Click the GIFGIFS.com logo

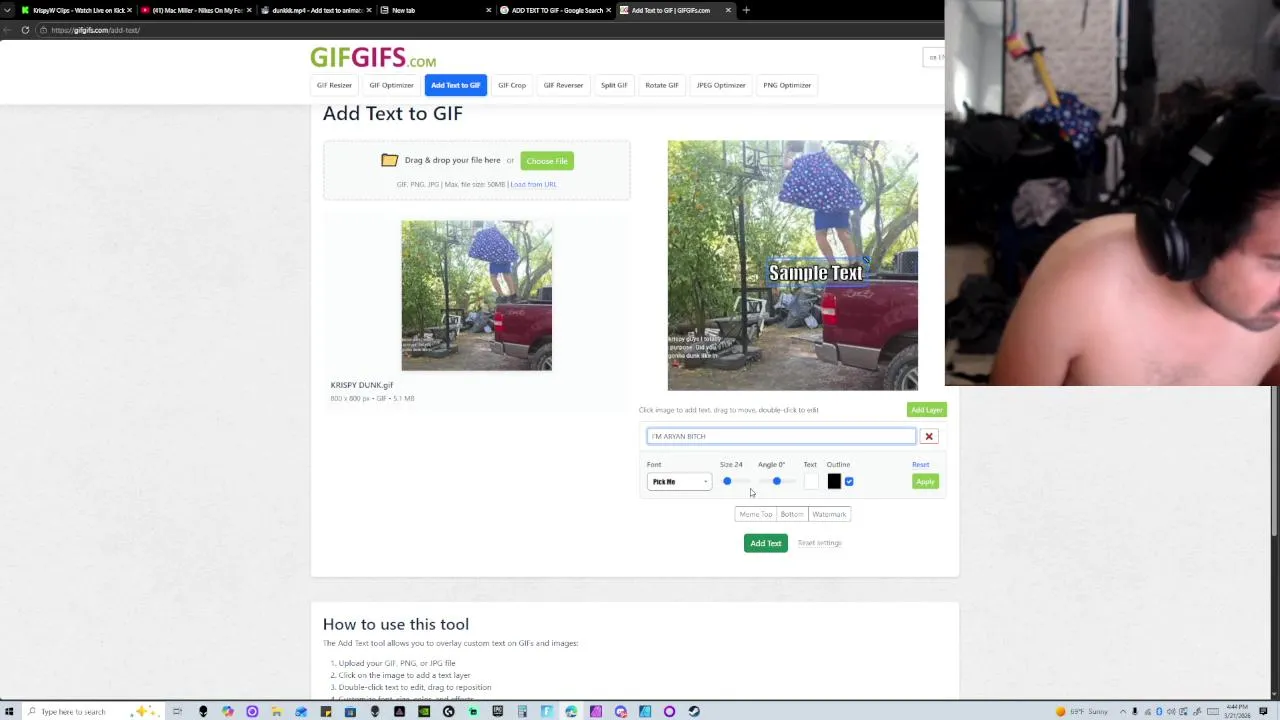click(373, 58)
